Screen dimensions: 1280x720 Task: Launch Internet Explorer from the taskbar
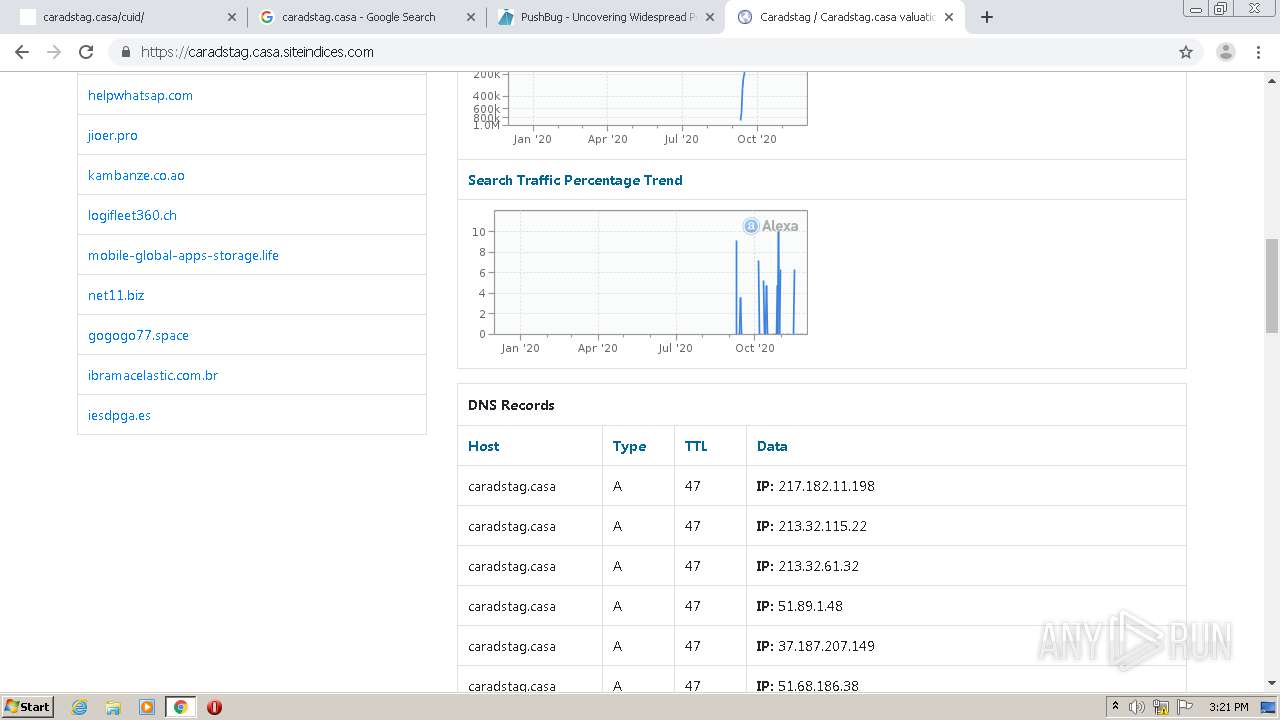click(x=79, y=706)
